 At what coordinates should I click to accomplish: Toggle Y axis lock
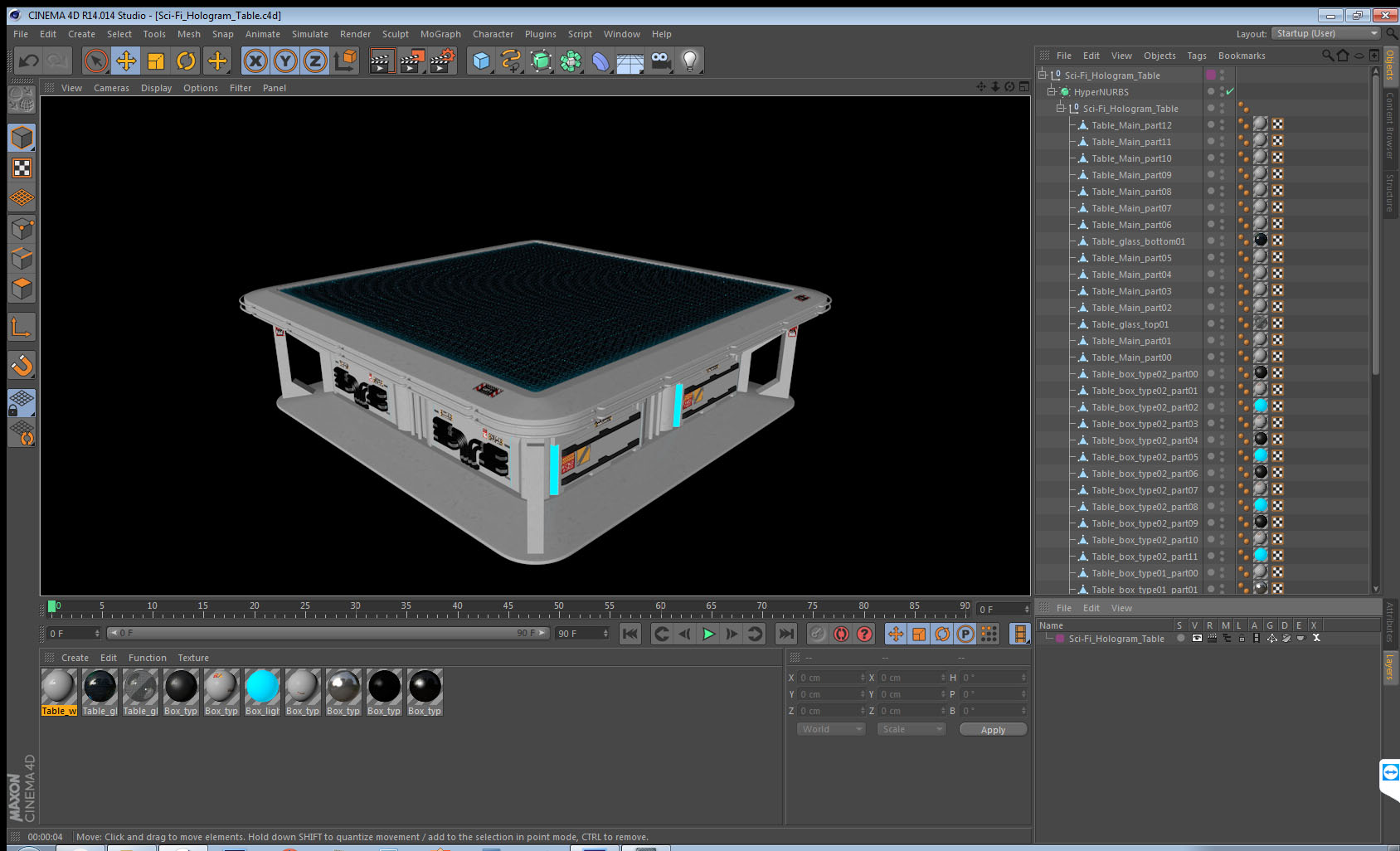click(x=285, y=61)
